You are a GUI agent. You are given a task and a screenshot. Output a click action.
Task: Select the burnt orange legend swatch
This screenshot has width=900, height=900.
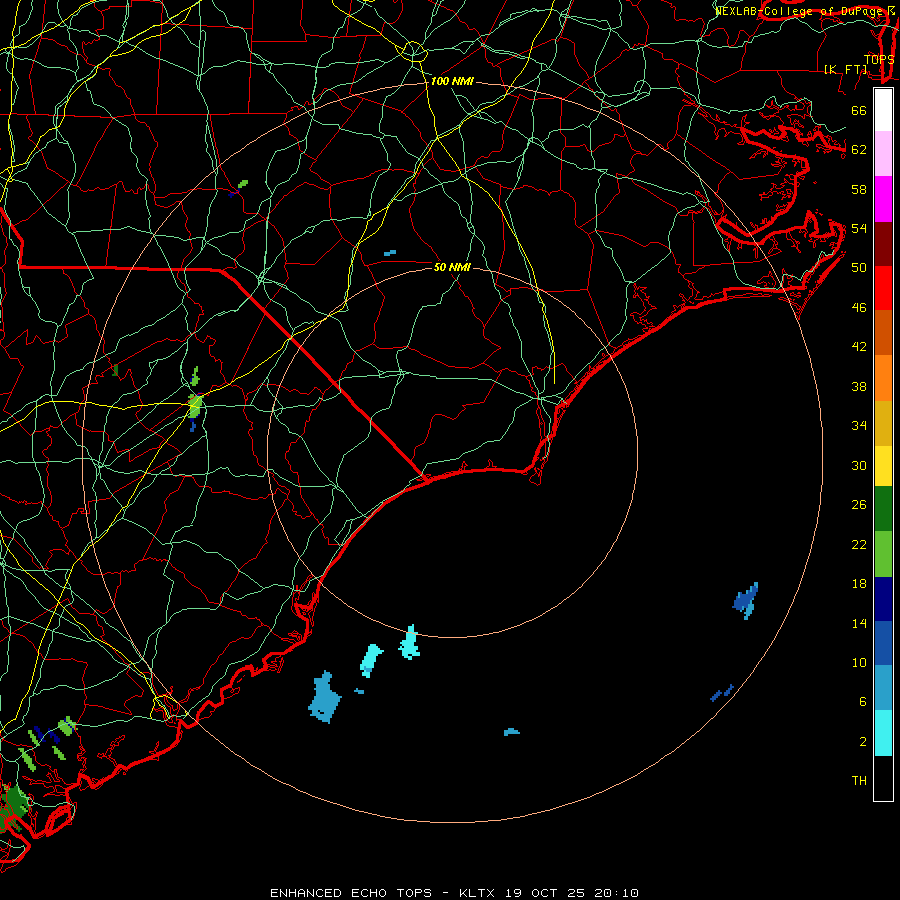pos(883,332)
